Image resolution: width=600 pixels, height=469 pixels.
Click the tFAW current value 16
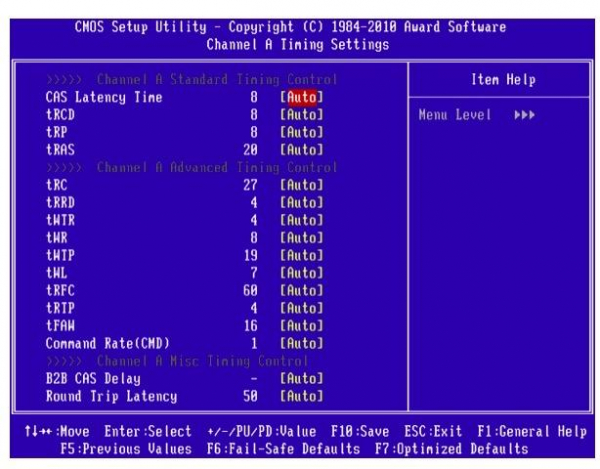pos(250,326)
